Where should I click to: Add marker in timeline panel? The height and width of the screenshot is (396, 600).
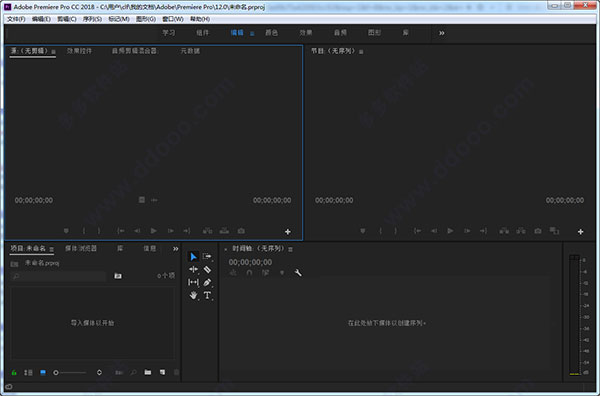pos(282,273)
